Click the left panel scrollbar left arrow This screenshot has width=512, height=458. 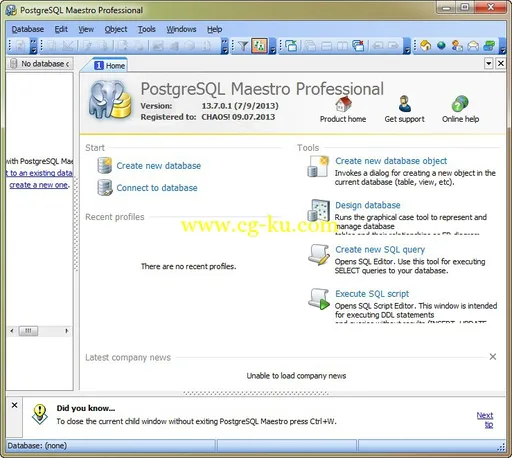12,331
